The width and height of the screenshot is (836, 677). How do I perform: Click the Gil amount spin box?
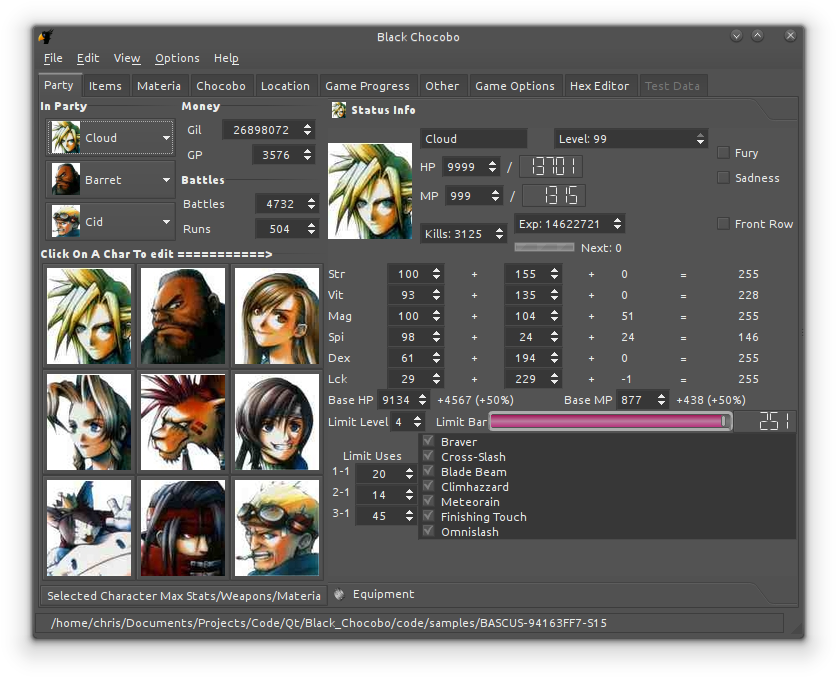(x=268, y=130)
